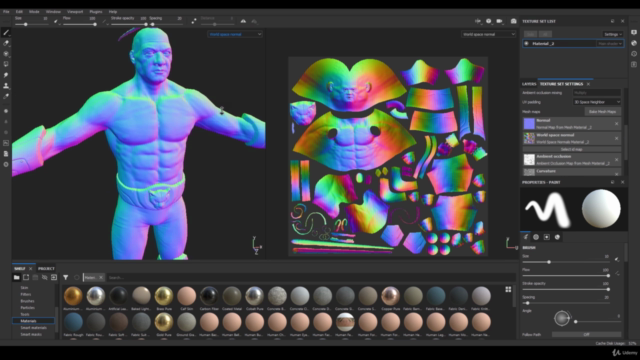Click the Bake Mesh Maps button

[x=602, y=111]
